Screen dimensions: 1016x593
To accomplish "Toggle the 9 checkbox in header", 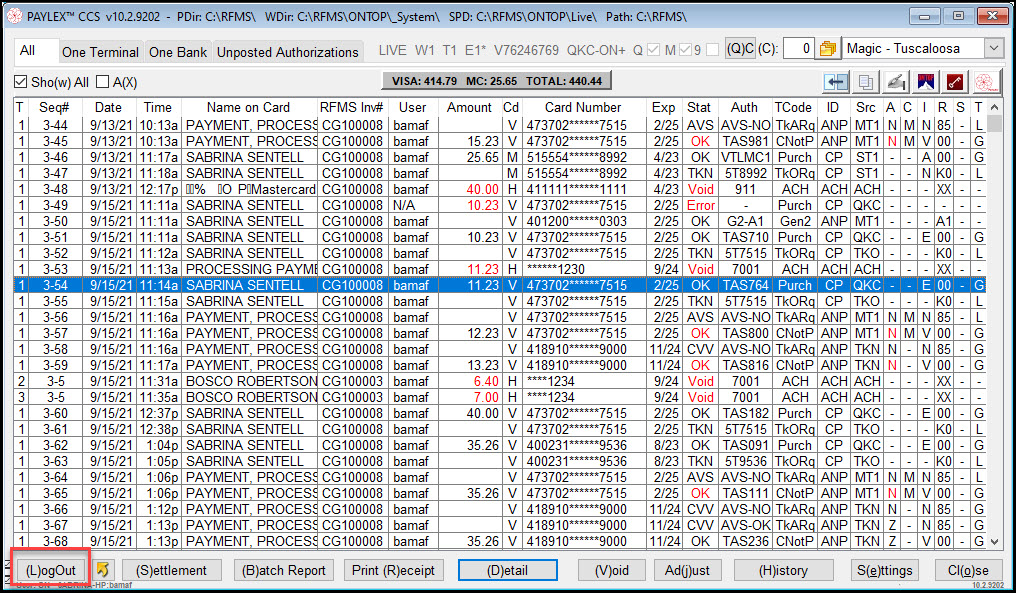I will (x=712, y=49).
